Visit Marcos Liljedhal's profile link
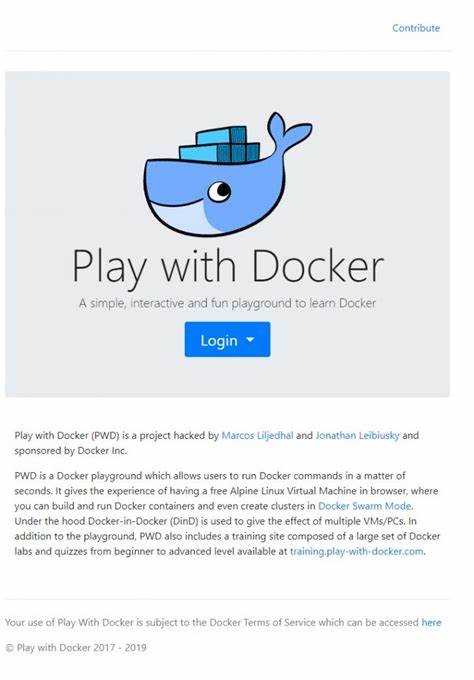Image resolution: width=474 pixels, height=680 pixels. click(x=257, y=435)
